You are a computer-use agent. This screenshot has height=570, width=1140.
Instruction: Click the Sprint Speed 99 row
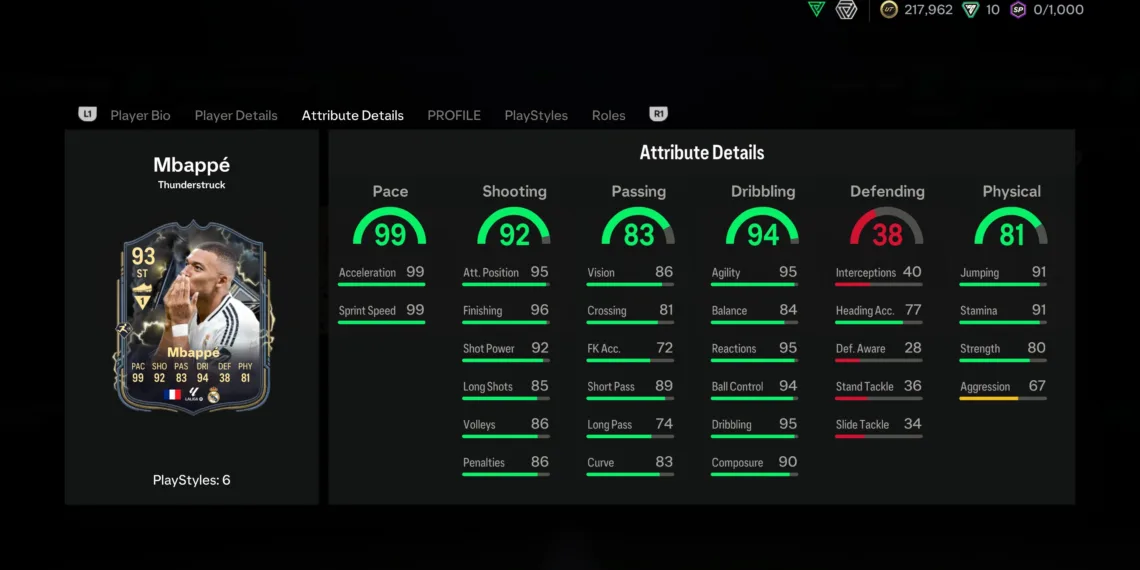[x=382, y=313]
